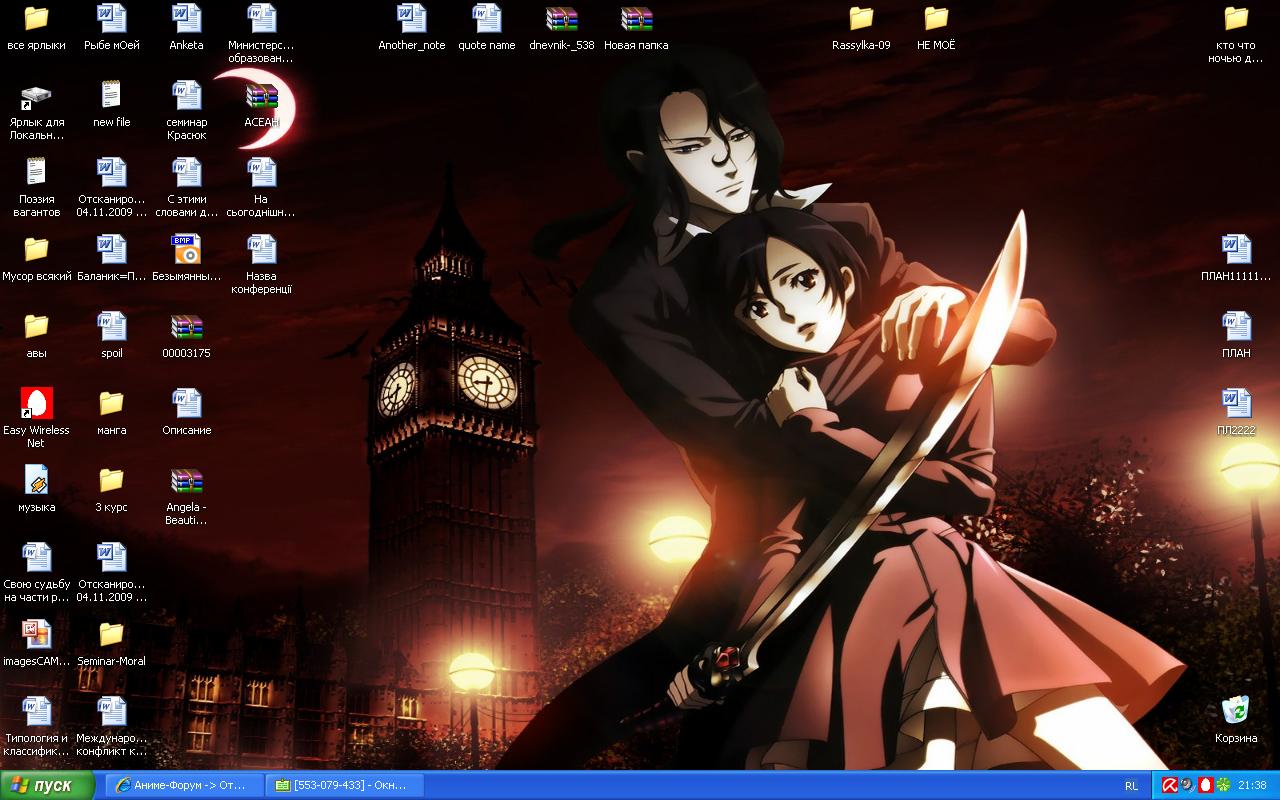Select the 'Another_note' document icon

coord(411,19)
